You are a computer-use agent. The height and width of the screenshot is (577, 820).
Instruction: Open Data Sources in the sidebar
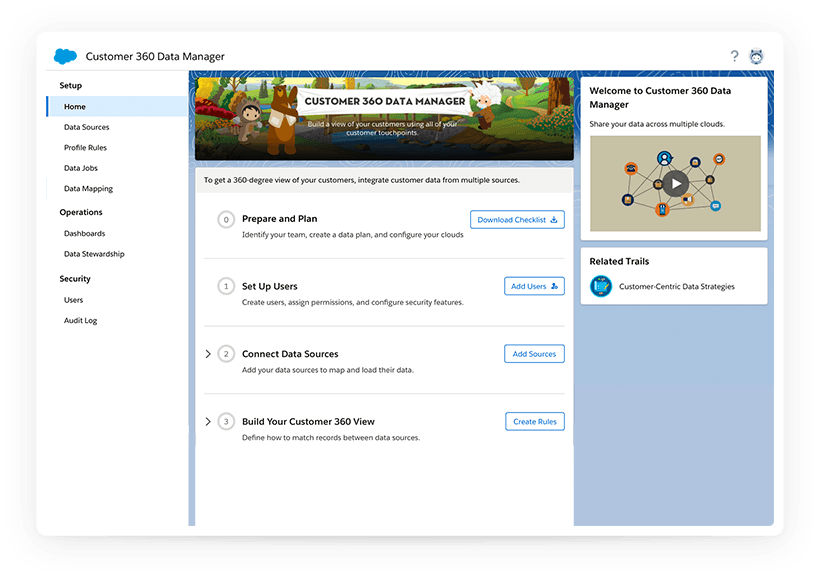click(87, 127)
